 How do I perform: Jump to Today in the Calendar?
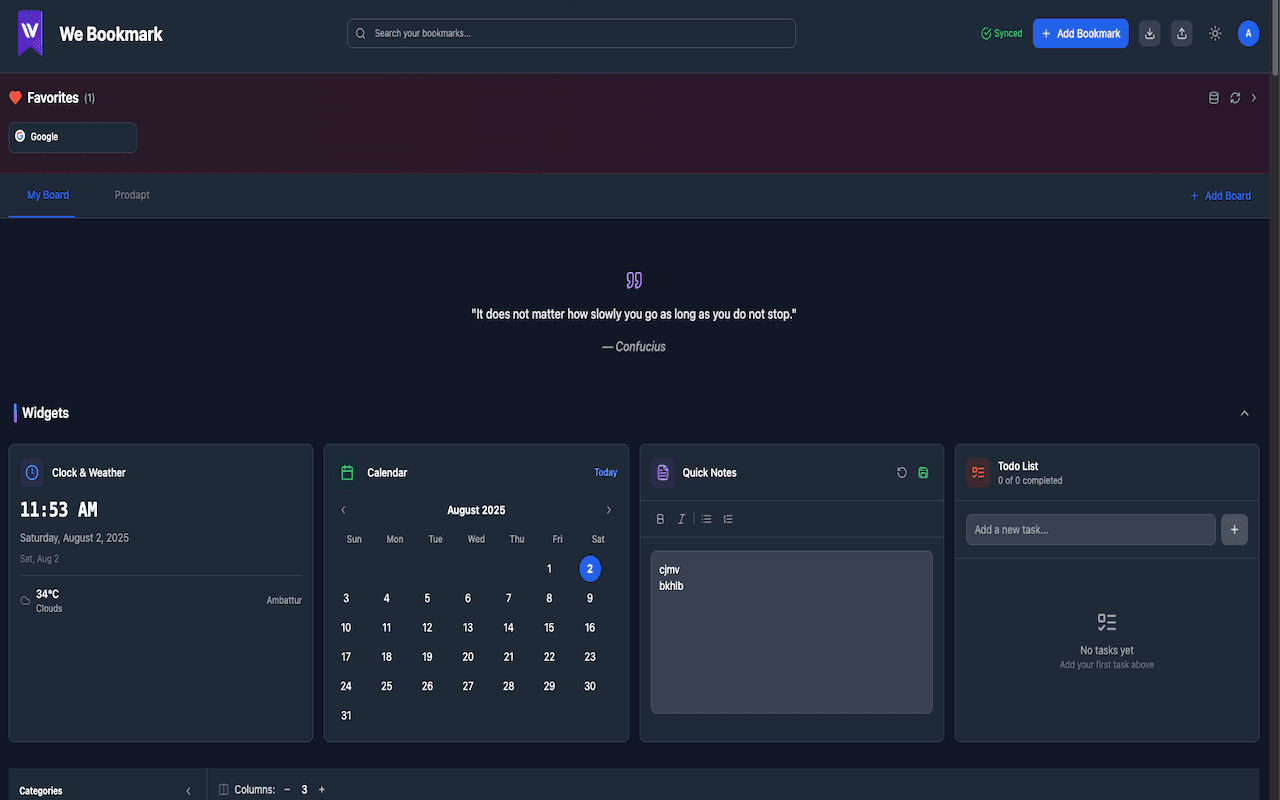(606, 472)
